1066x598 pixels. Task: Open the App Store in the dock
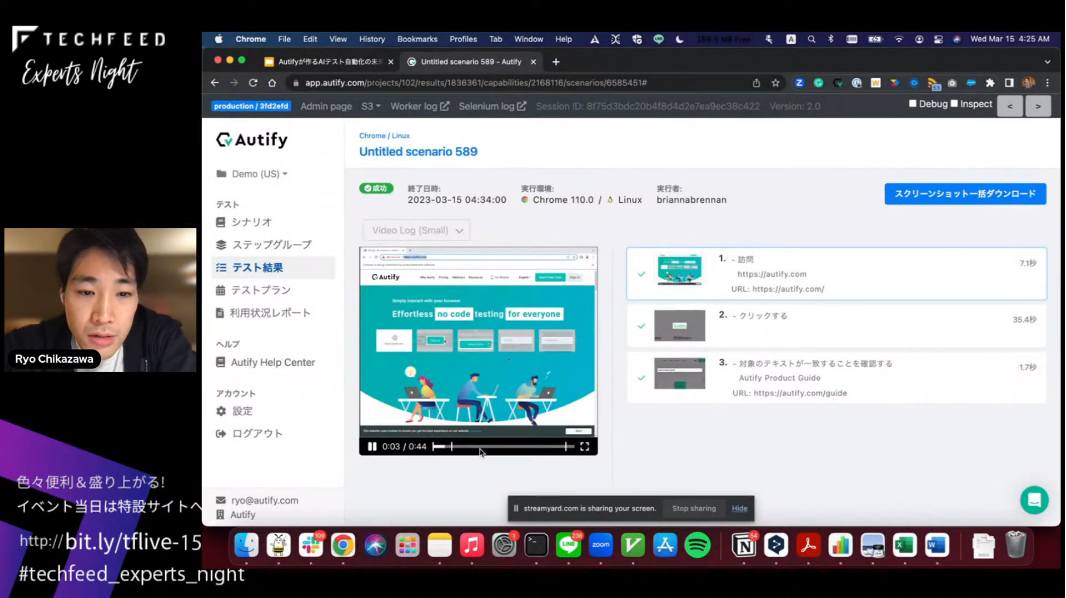tap(665, 545)
